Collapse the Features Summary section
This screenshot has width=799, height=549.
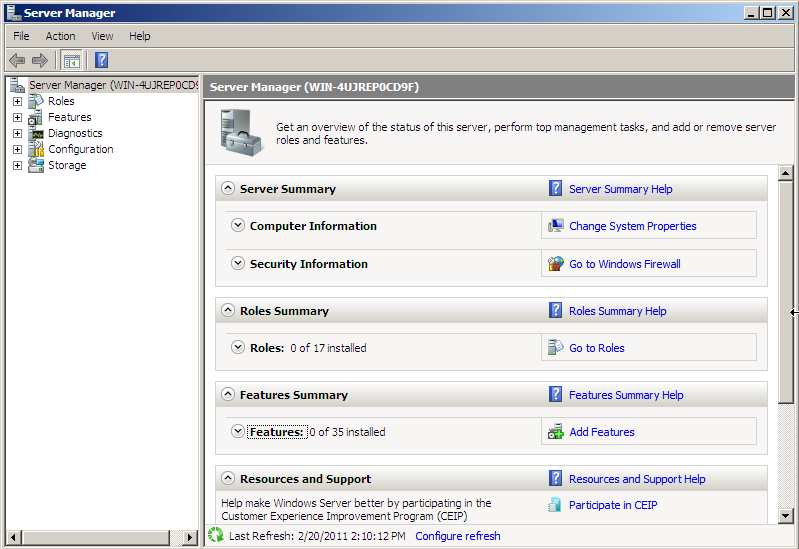pos(228,394)
